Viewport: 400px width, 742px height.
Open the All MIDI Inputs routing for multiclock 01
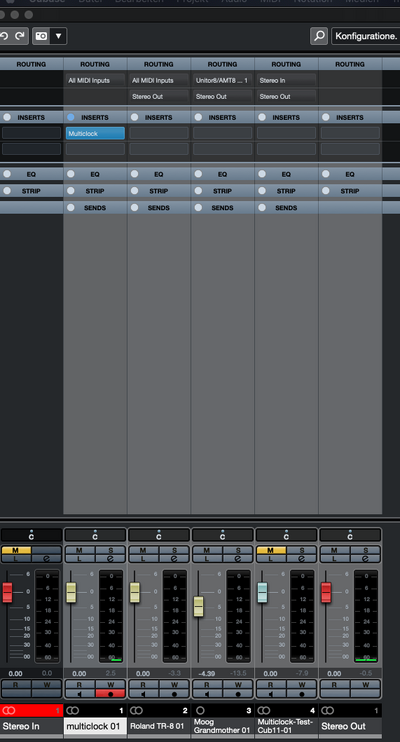(x=95, y=80)
